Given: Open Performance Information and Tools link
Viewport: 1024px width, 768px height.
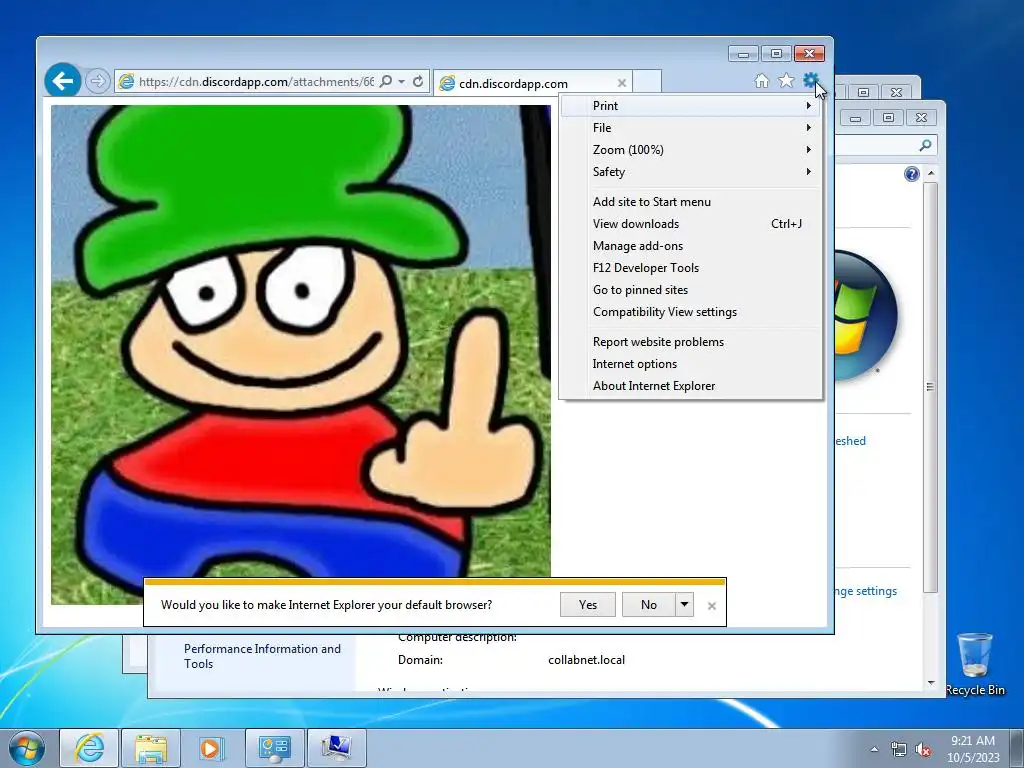Looking at the screenshot, I should click(262, 656).
